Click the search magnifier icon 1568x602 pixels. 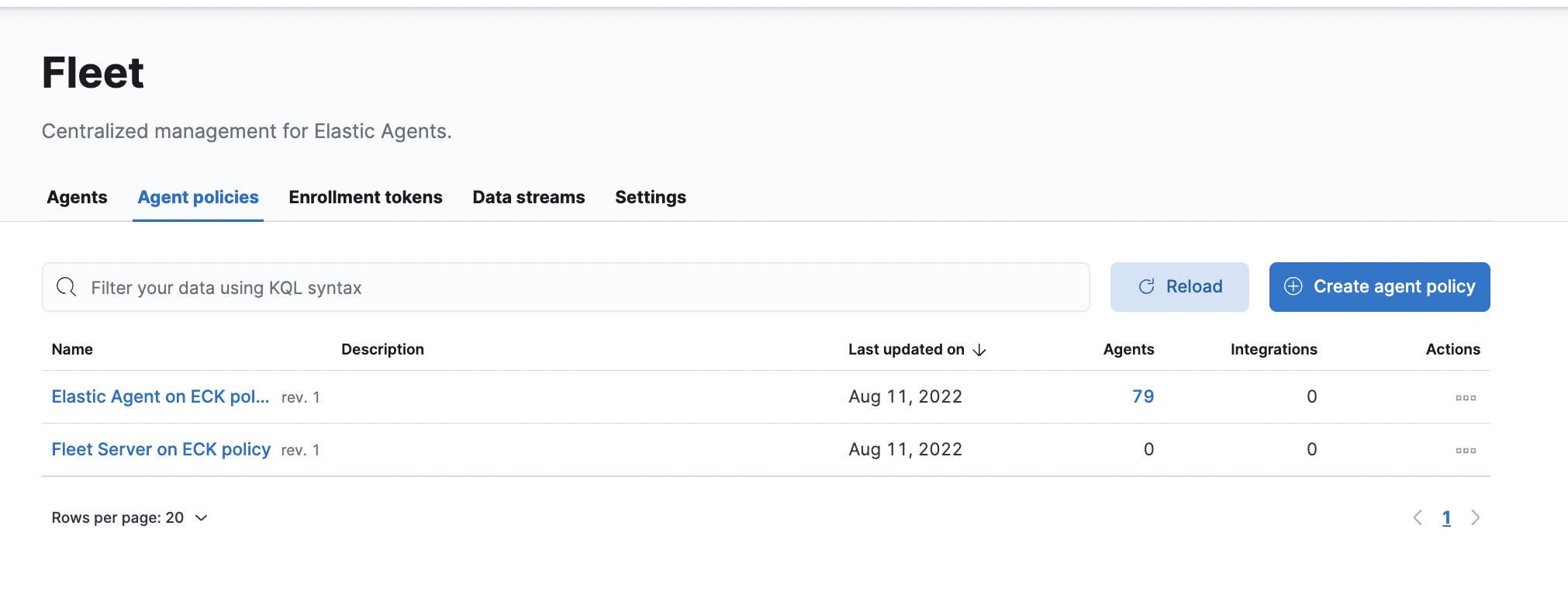pyautogui.click(x=67, y=287)
